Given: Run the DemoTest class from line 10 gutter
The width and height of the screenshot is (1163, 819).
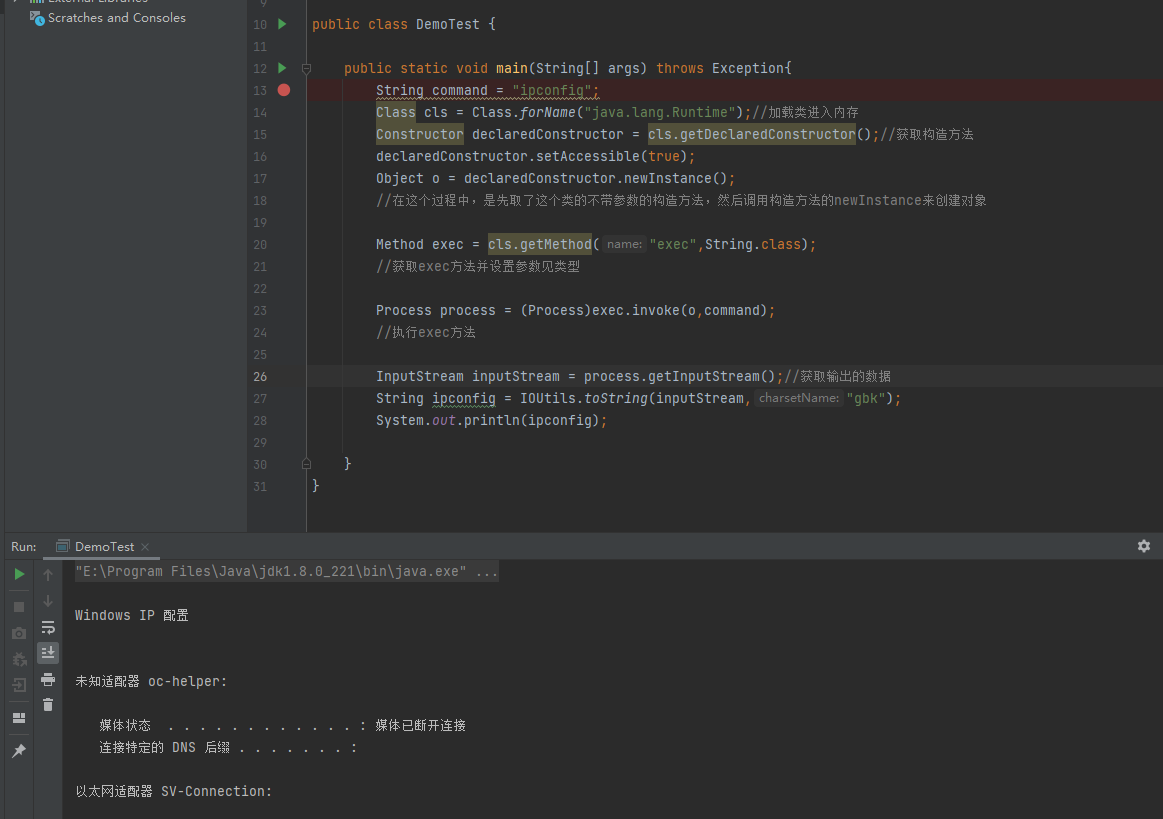Looking at the screenshot, I should [282, 24].
